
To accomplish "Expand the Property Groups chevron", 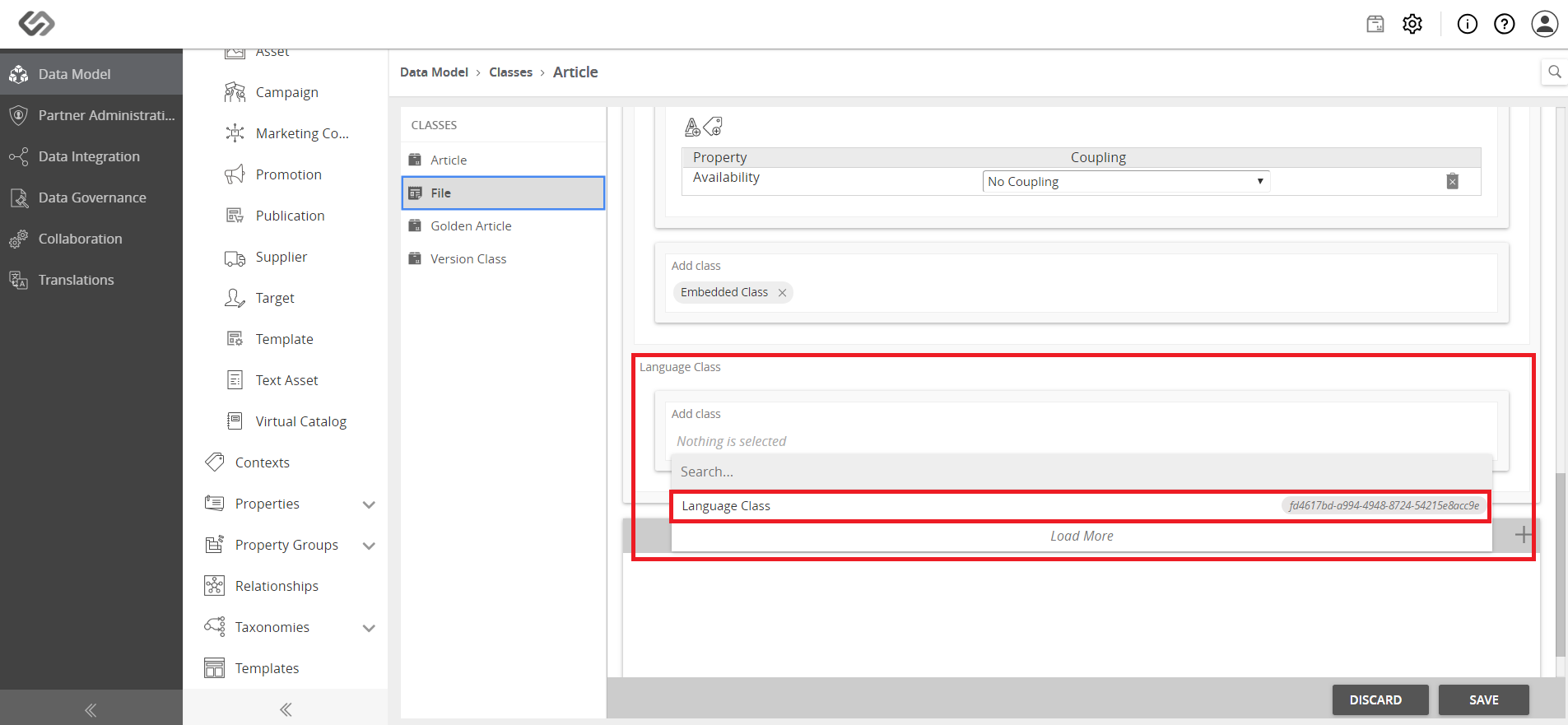I will click(x=369, y=546).
